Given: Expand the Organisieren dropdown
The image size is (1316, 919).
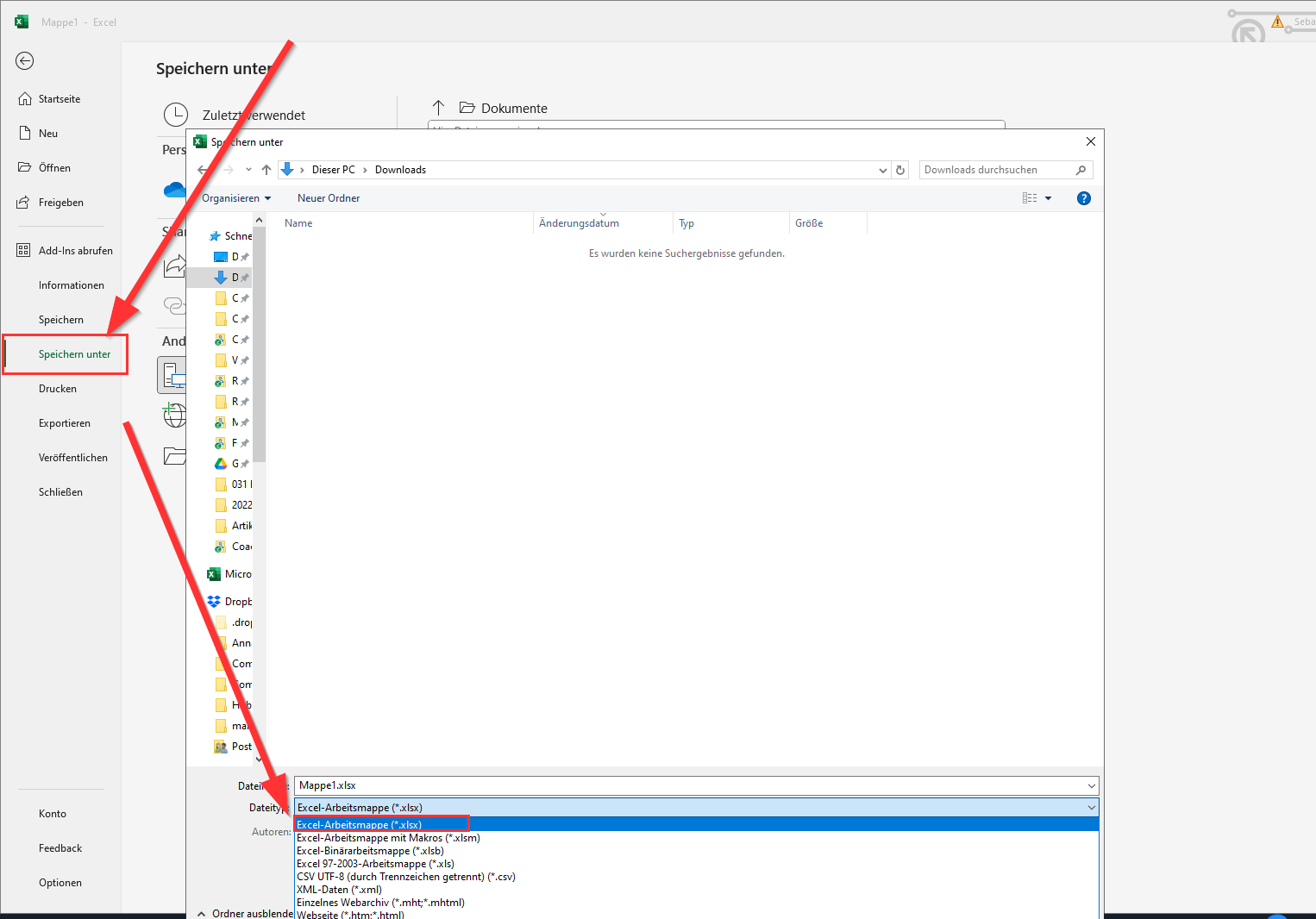Looking at the screenshot, I should 236,198.
